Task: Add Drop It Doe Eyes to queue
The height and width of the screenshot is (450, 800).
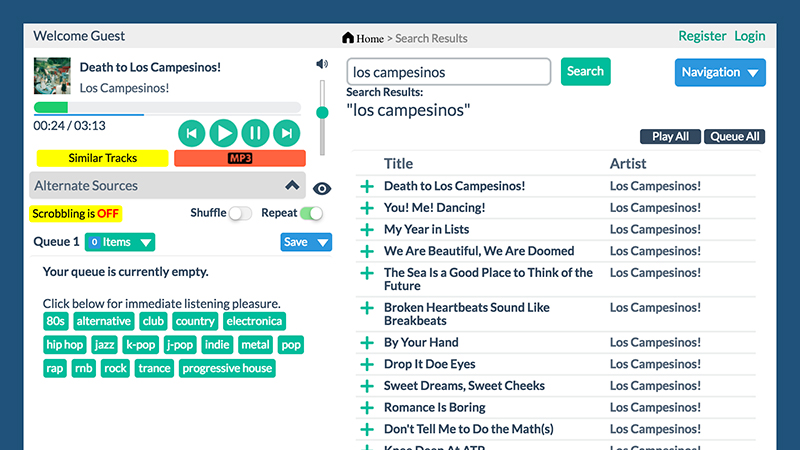Action: pos(367,364)
